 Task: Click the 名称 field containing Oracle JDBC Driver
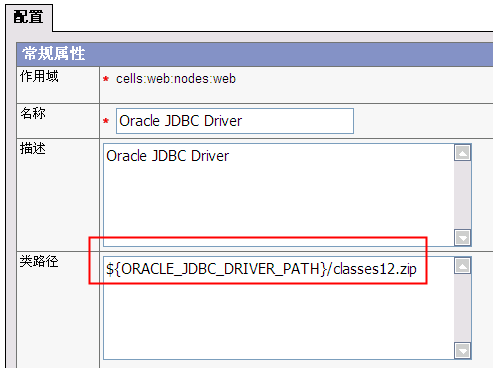(235, 121)
